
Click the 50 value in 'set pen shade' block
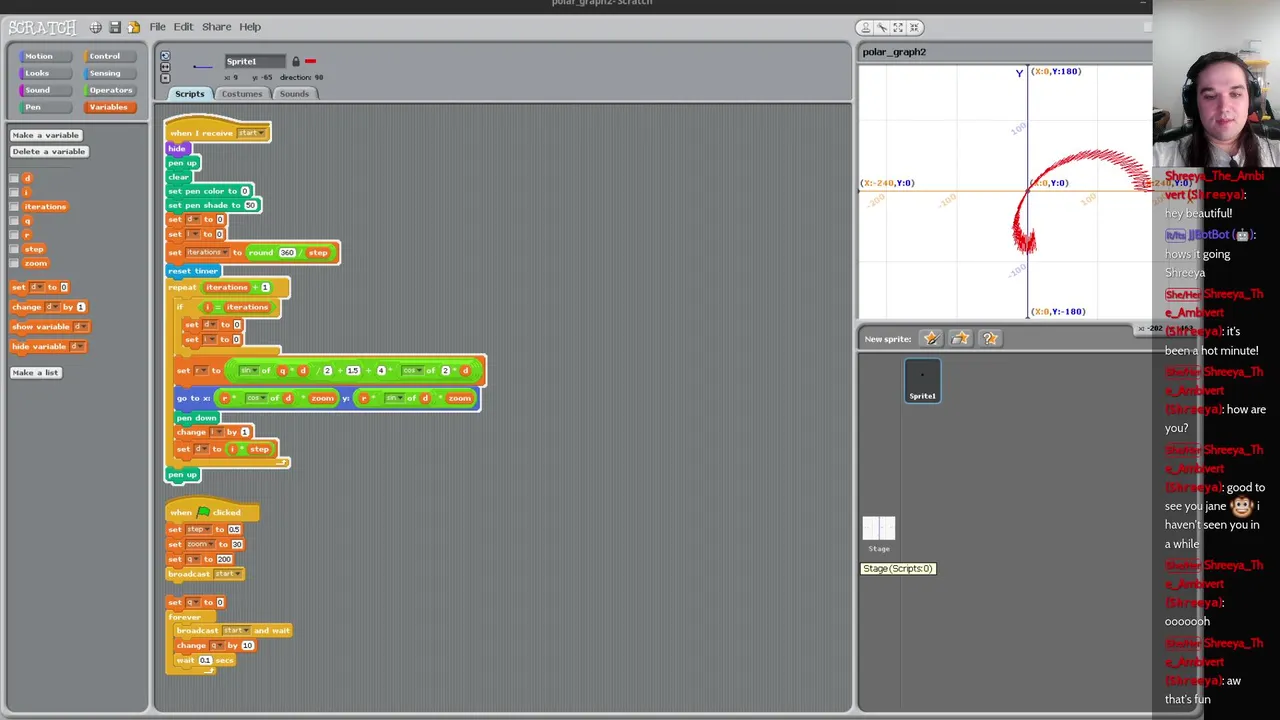coord(250,205)
